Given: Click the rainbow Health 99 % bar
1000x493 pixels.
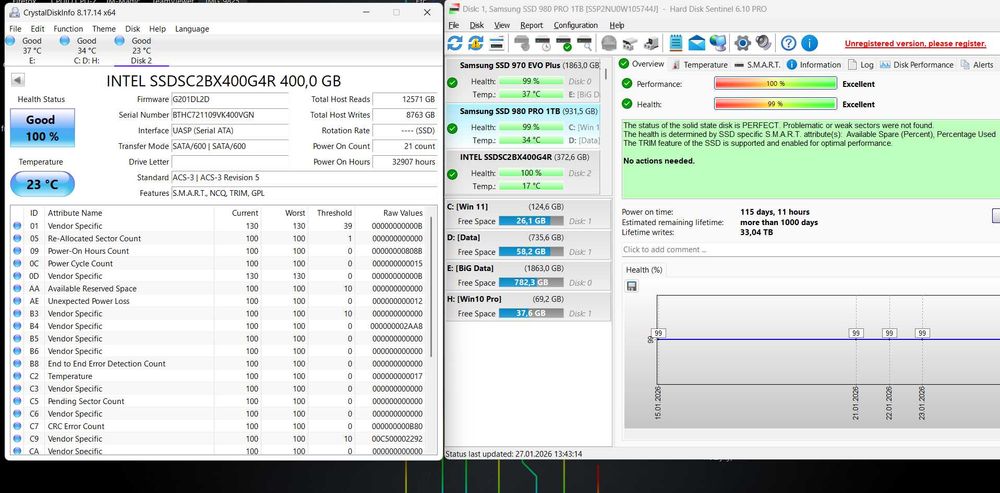Looking at the screenshot, I should (x=776, y=104).
